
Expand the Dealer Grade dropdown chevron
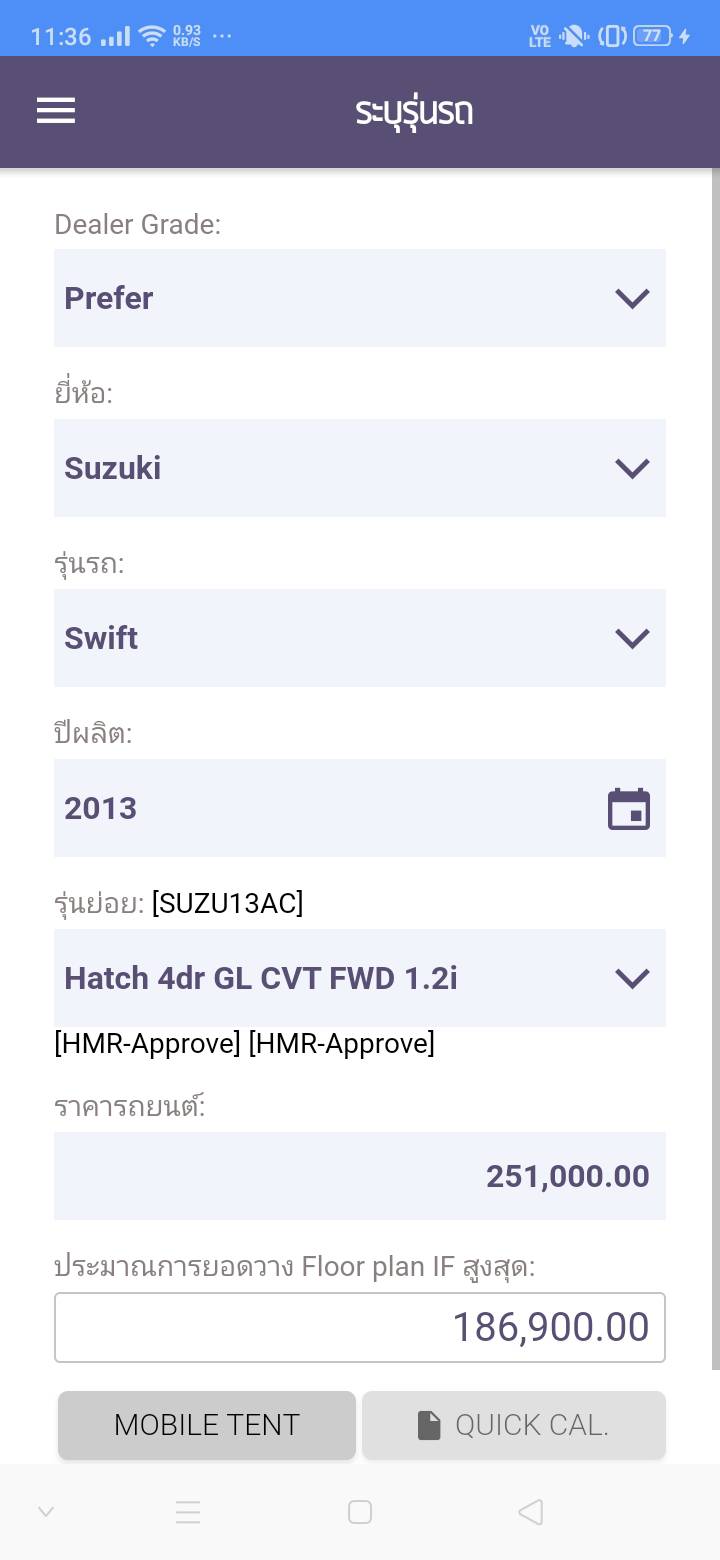(x=632, y=298)
